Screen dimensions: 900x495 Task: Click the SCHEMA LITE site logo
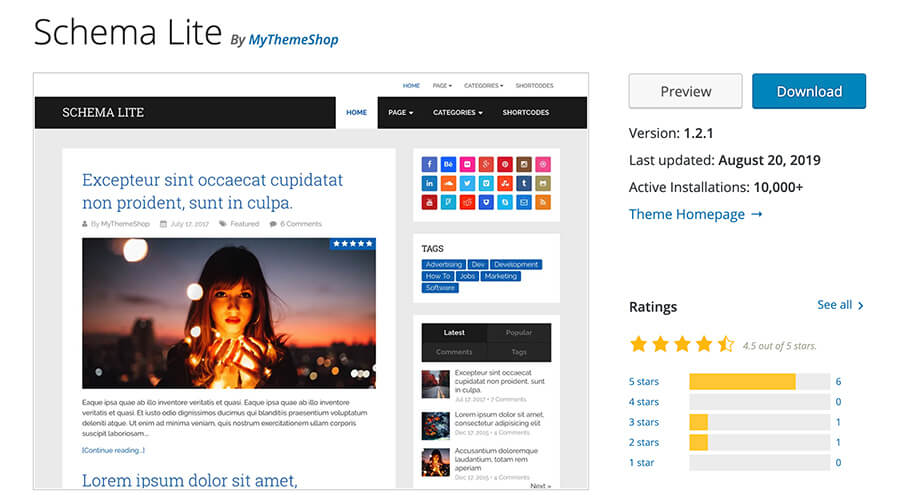point(103,113)
